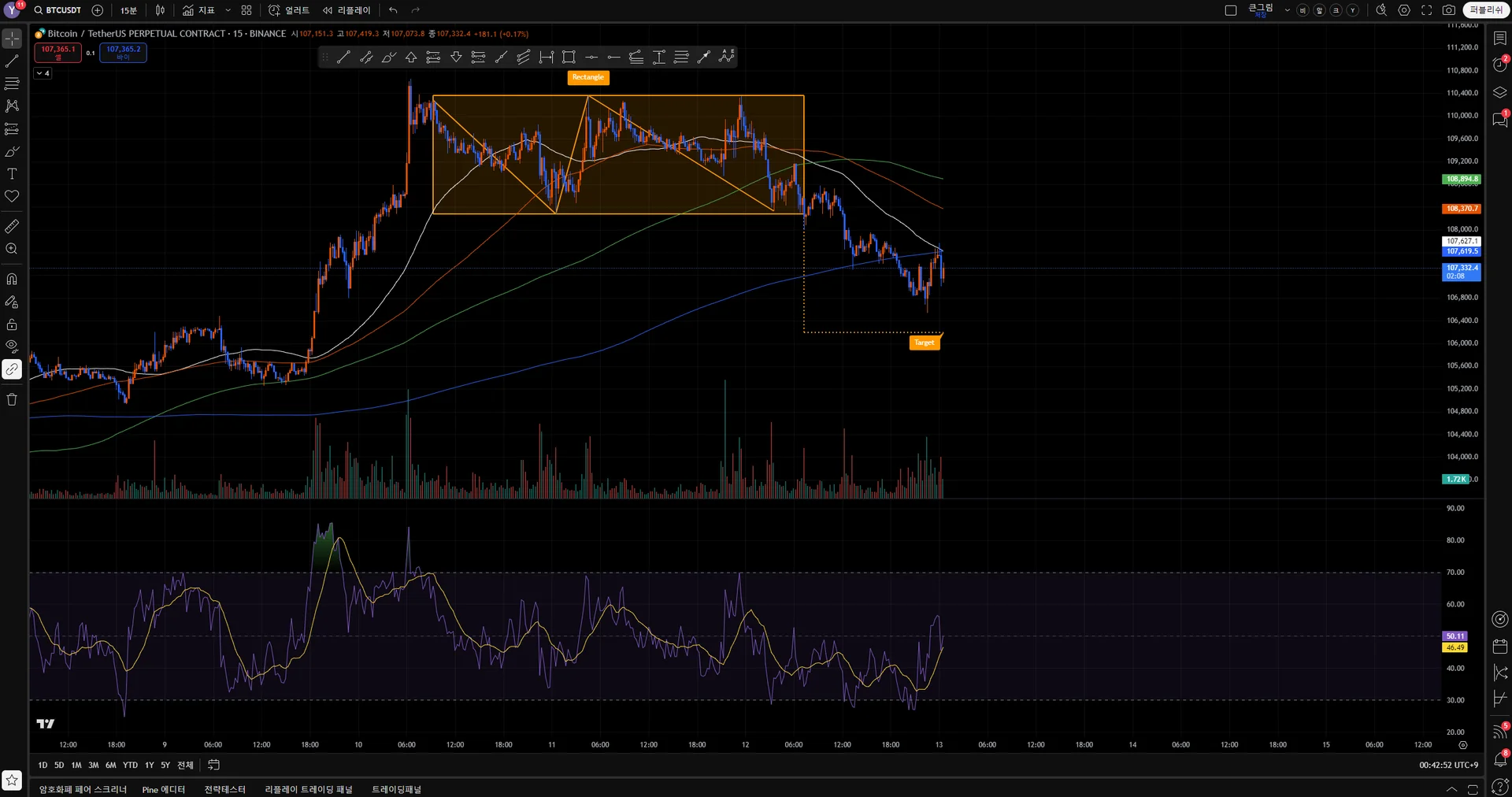Open the 15분 time interval menu
The width and height of the screenshot is (1512, 797).
128,10
